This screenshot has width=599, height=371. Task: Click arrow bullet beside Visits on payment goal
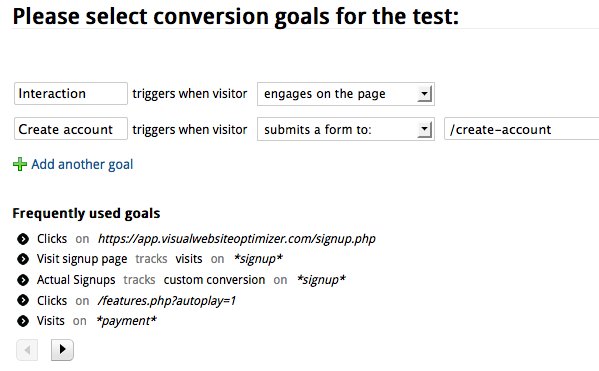(23, 321)
